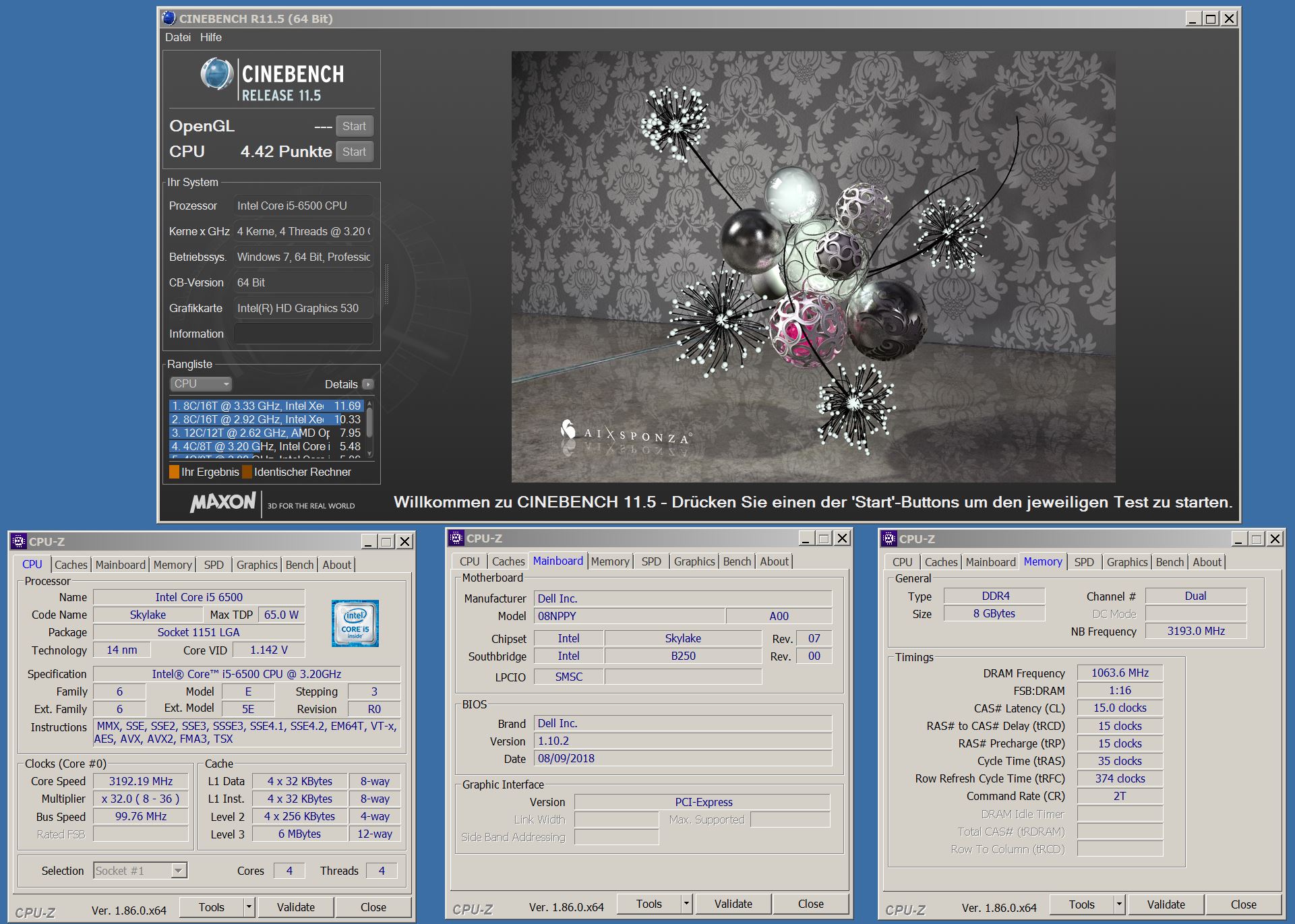Click Validate in left CPU-Z window

[x=295, y=907]
